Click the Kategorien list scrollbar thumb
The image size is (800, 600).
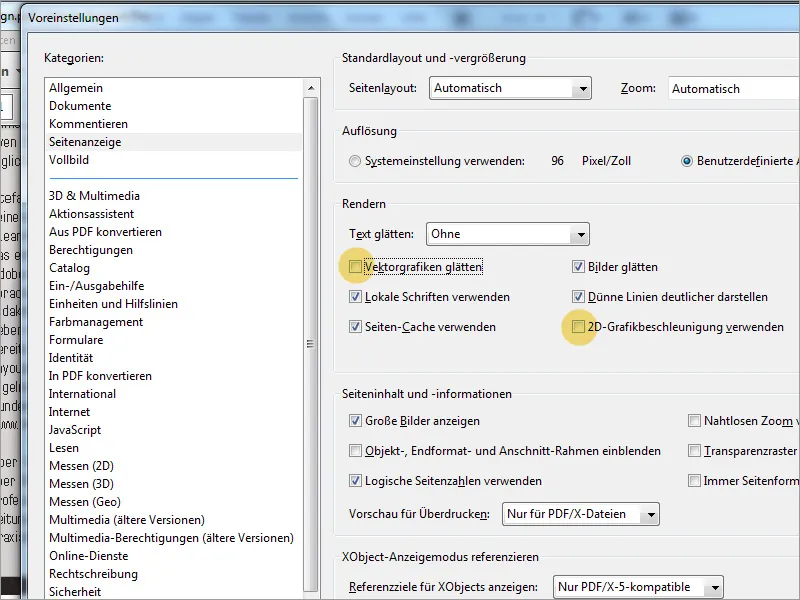pos(310,344)
